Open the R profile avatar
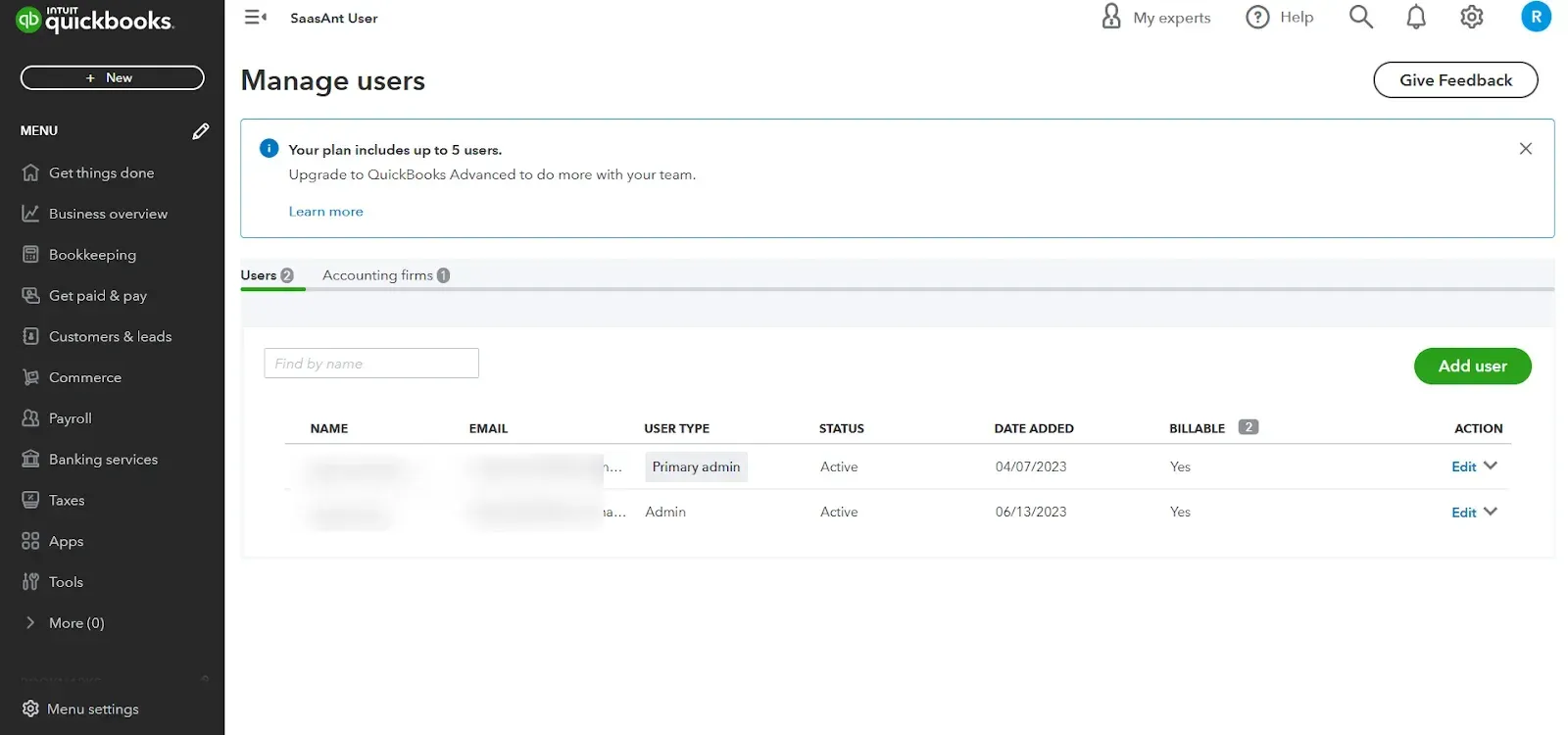 coord(1536,17)
